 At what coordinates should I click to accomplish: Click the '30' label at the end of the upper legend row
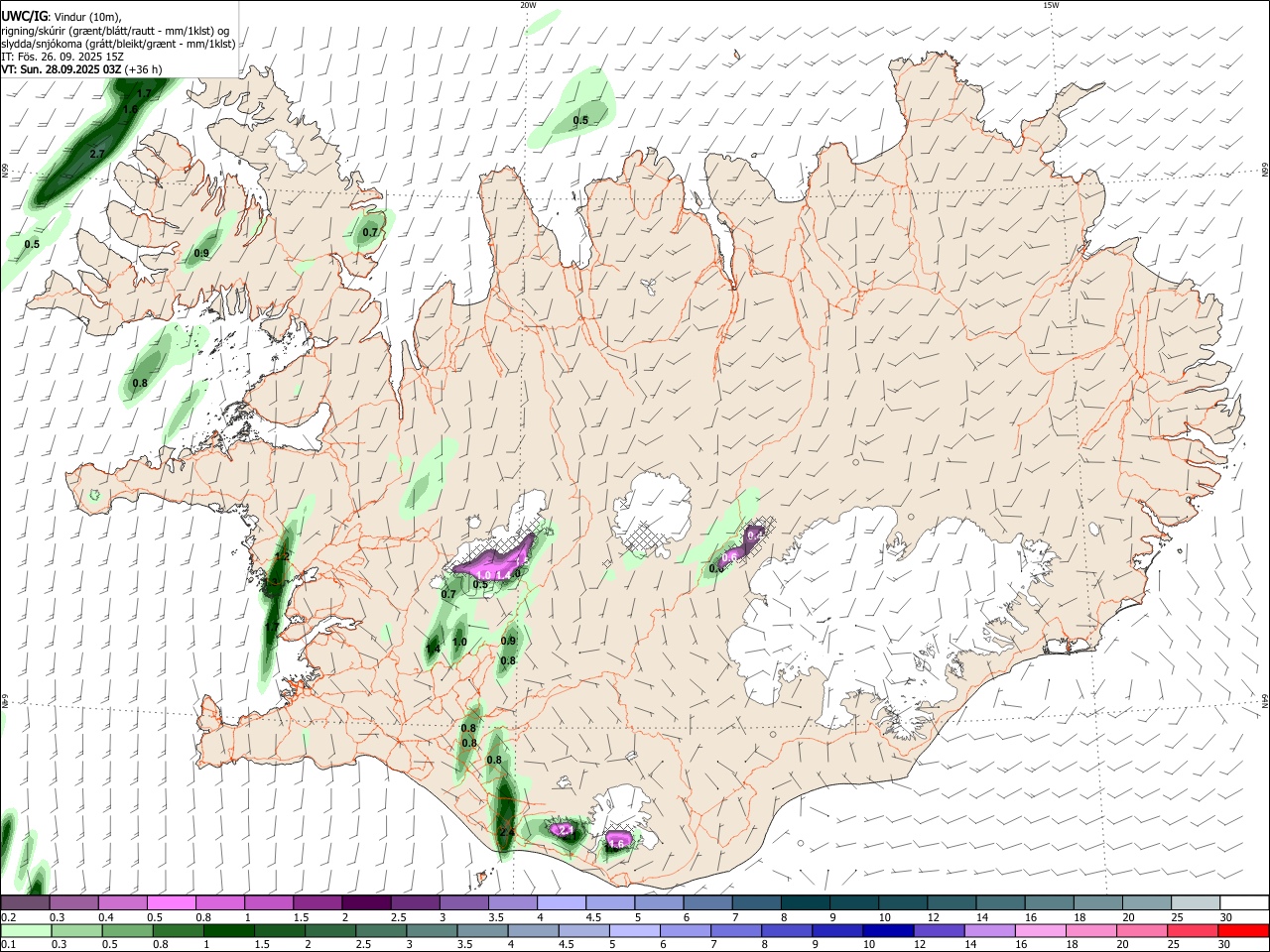tap(1225, 917)
